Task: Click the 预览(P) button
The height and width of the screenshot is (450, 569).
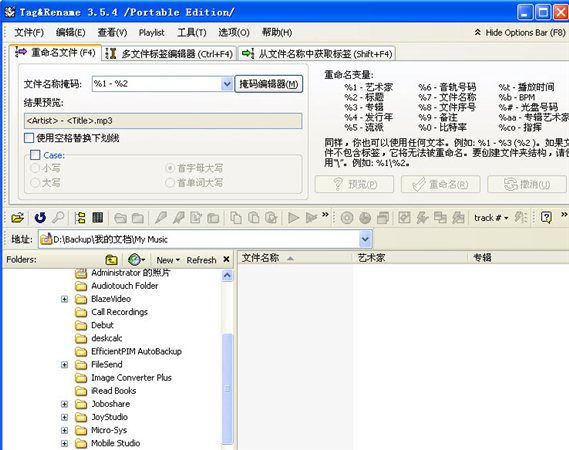Action: tap(355, 184)
